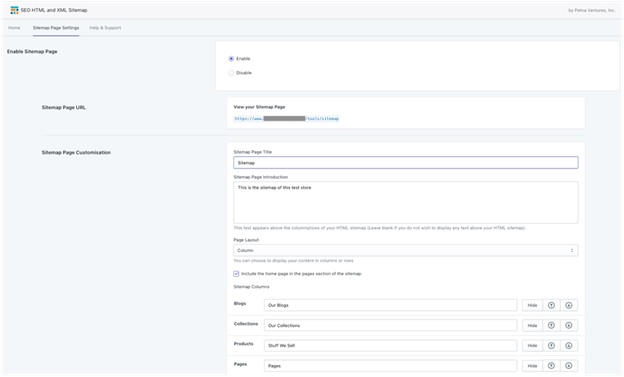Select the Enable radio button
Image resolution: width=624 pixels, height=377 pixels.
[231, 59]
